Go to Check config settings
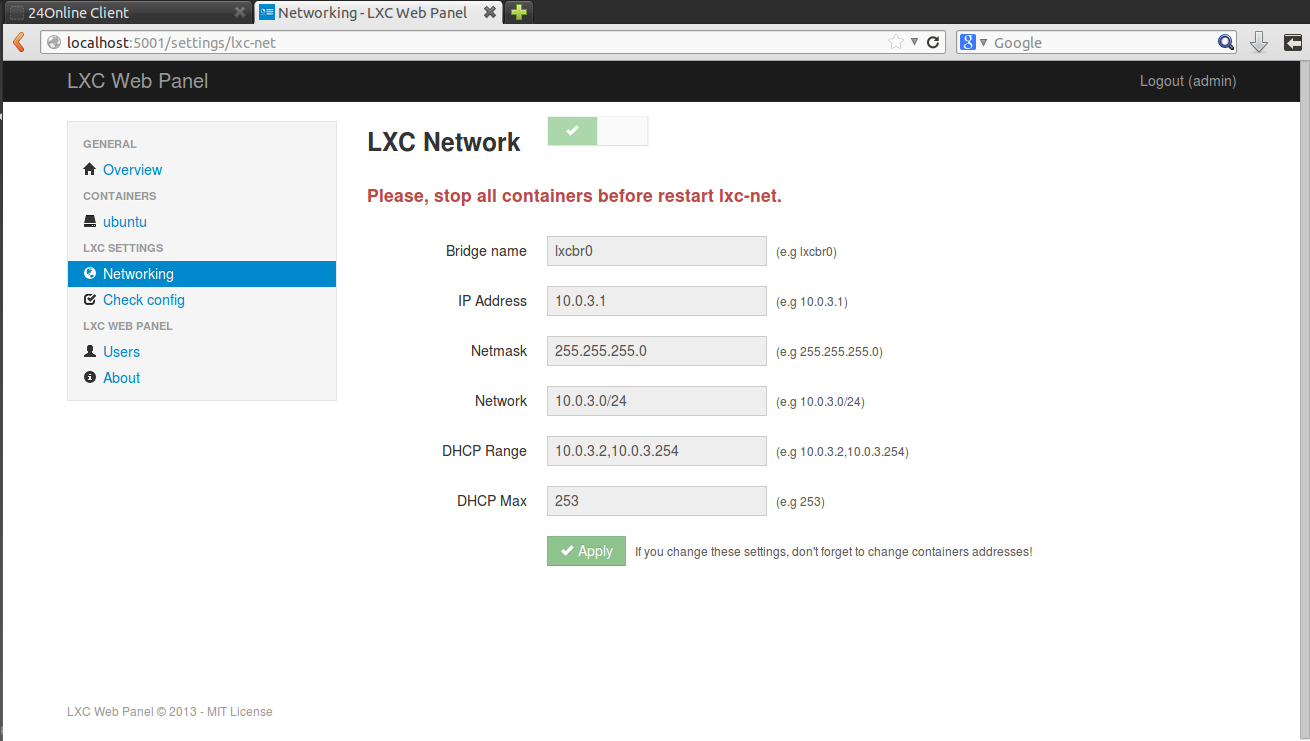1310x741 pixels. click(143, 300)
